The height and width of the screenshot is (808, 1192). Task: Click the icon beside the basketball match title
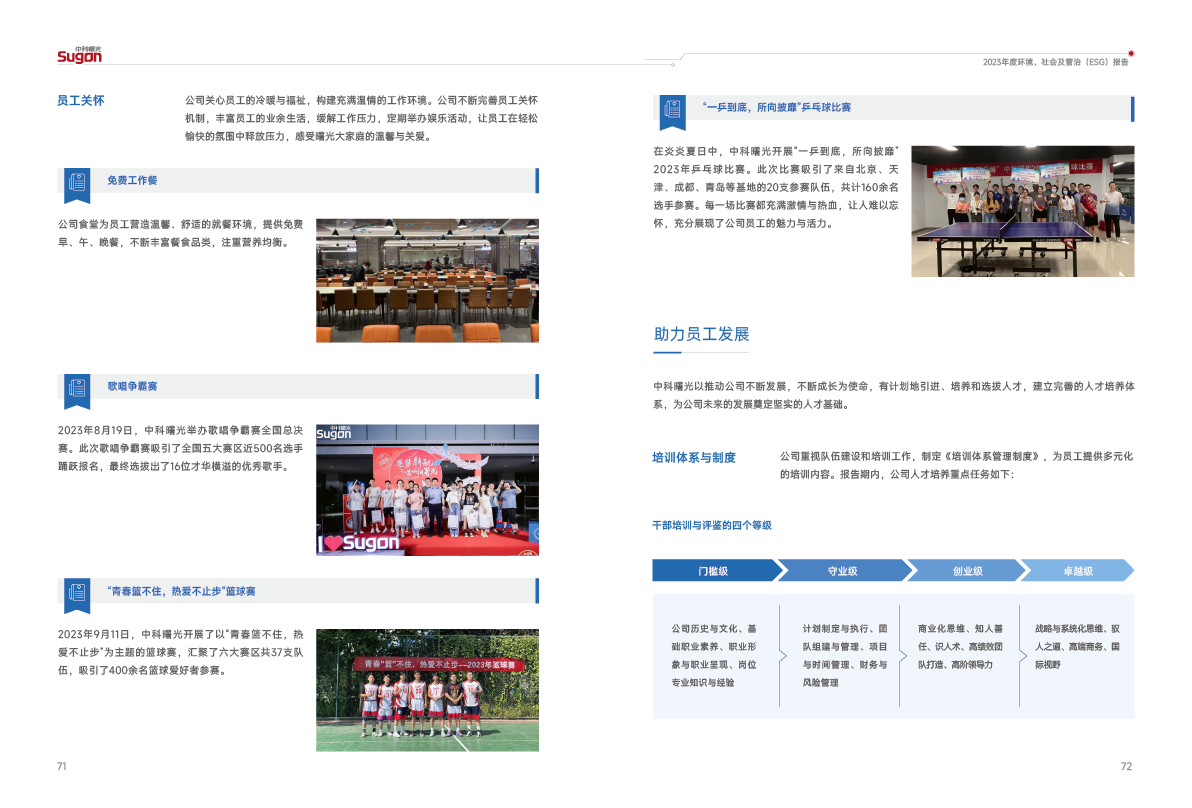(77, 593)
